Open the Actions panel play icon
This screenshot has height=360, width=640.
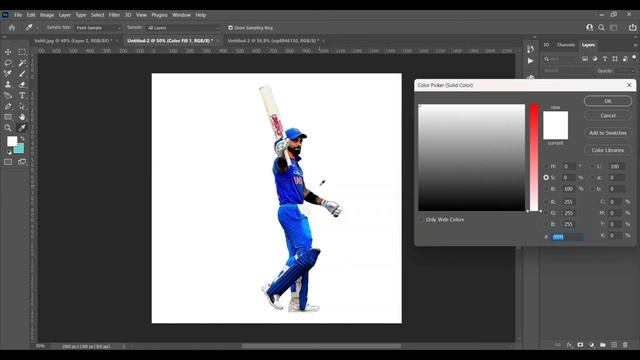pos(531,61)
